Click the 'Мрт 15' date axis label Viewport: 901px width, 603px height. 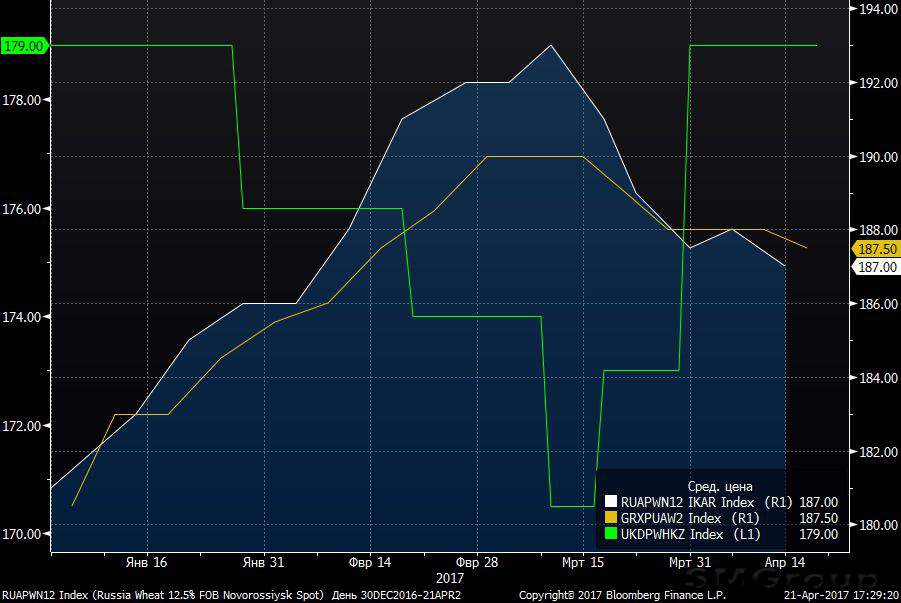(x=583, y=562)
